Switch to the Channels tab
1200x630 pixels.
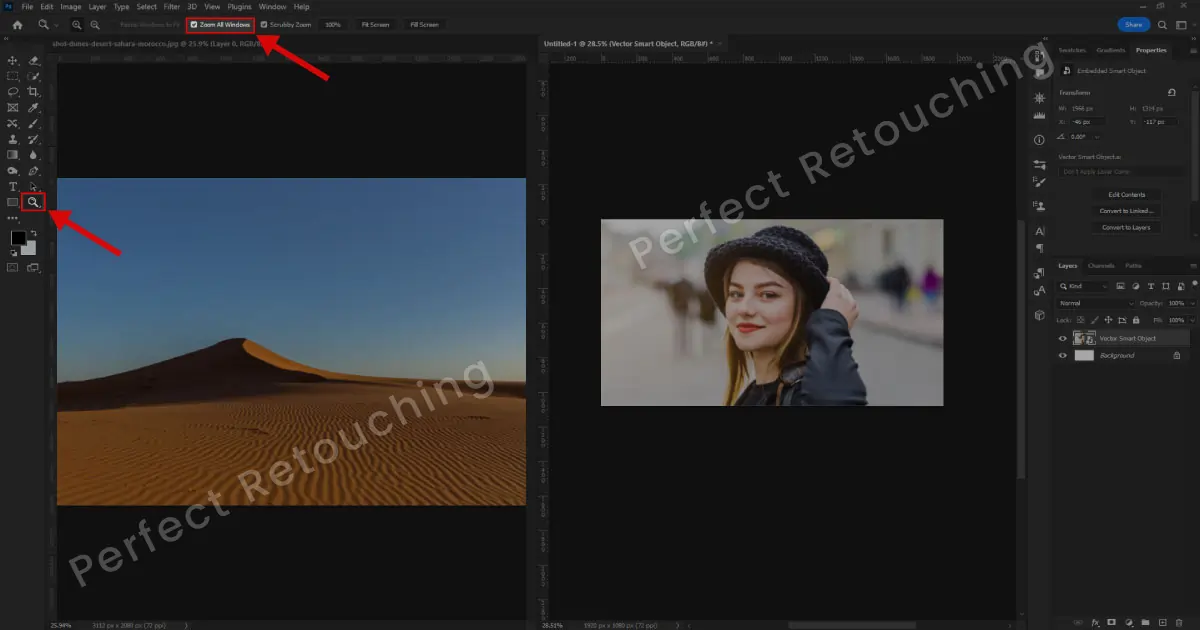[x=1101, y=266]
